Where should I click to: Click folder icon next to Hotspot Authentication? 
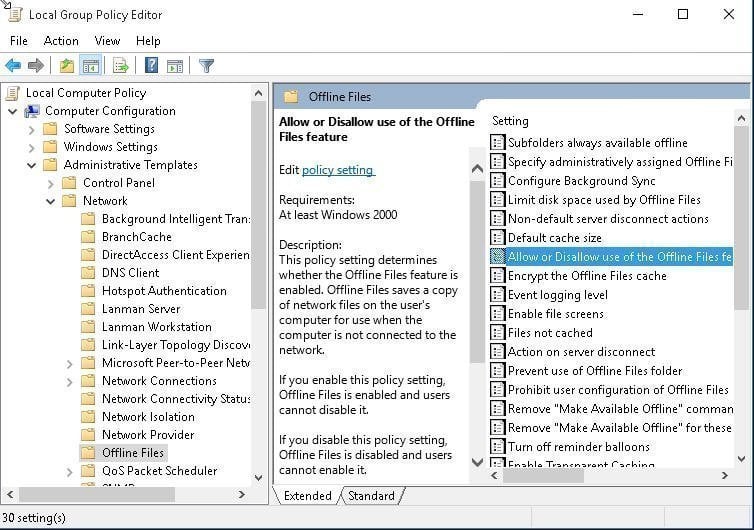(88, 290)
